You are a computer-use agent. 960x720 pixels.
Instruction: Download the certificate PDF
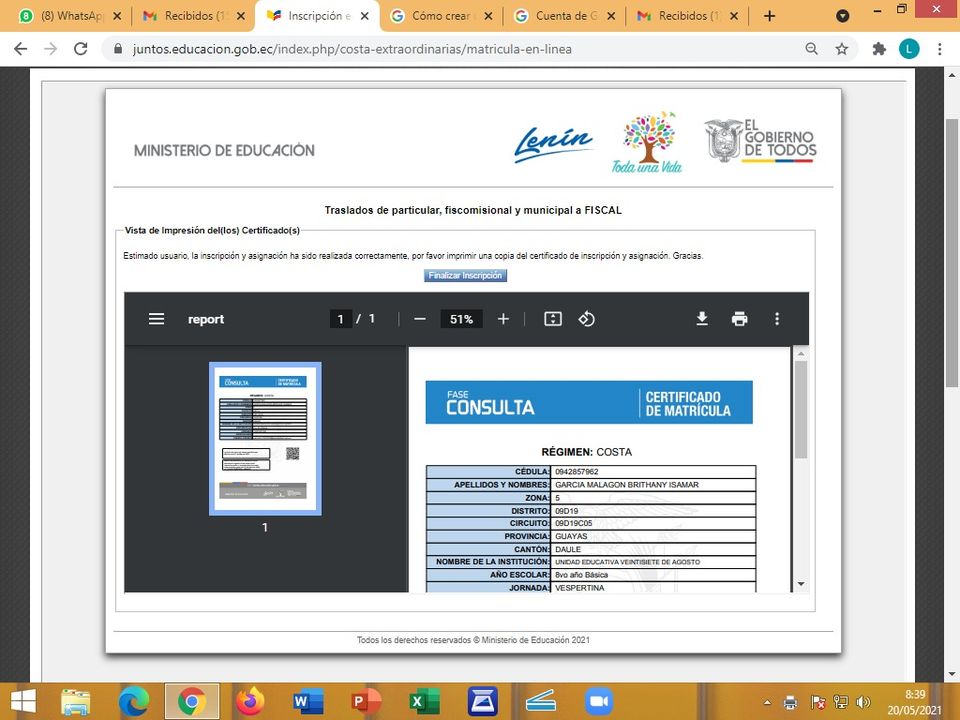click(702, 319)
